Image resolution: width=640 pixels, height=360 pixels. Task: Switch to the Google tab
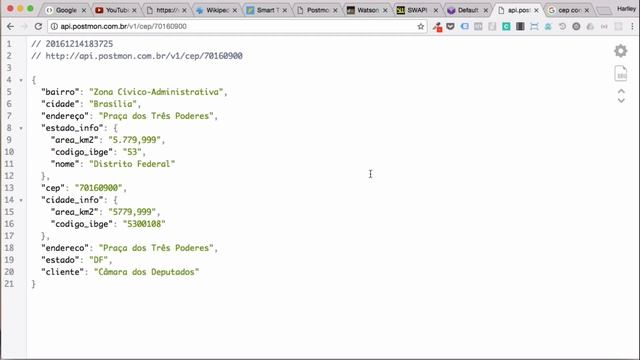[65, 10]
